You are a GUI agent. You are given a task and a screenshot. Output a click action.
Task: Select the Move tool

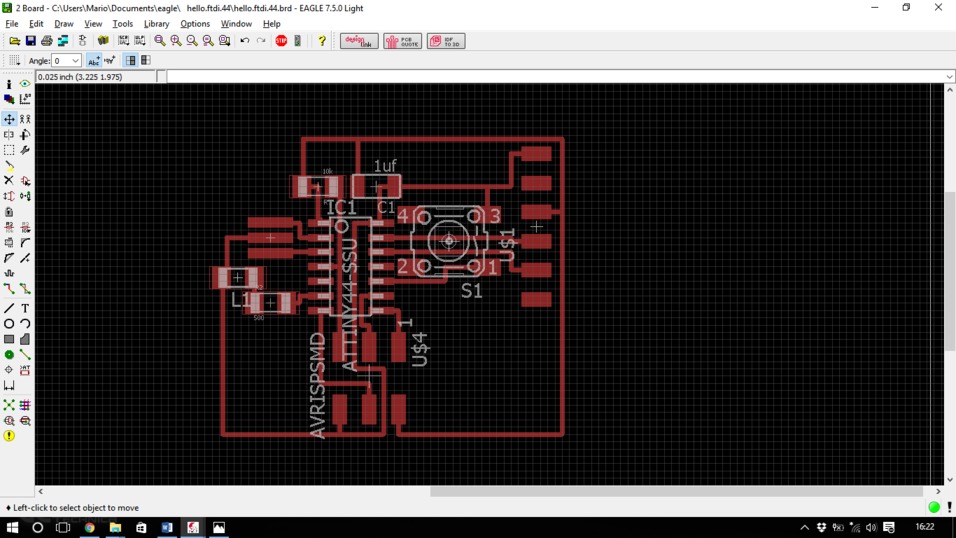click(9, 119)
